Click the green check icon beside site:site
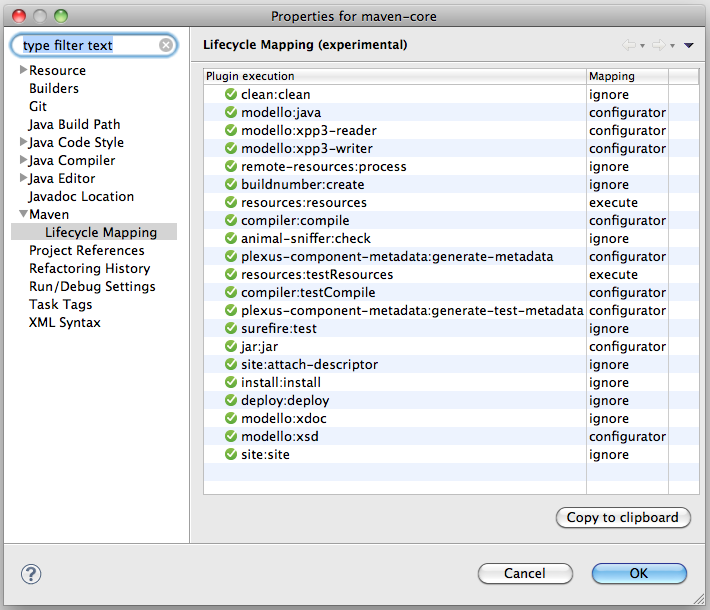710x610 pixels. pyautogui.click(x=231, y=454)
